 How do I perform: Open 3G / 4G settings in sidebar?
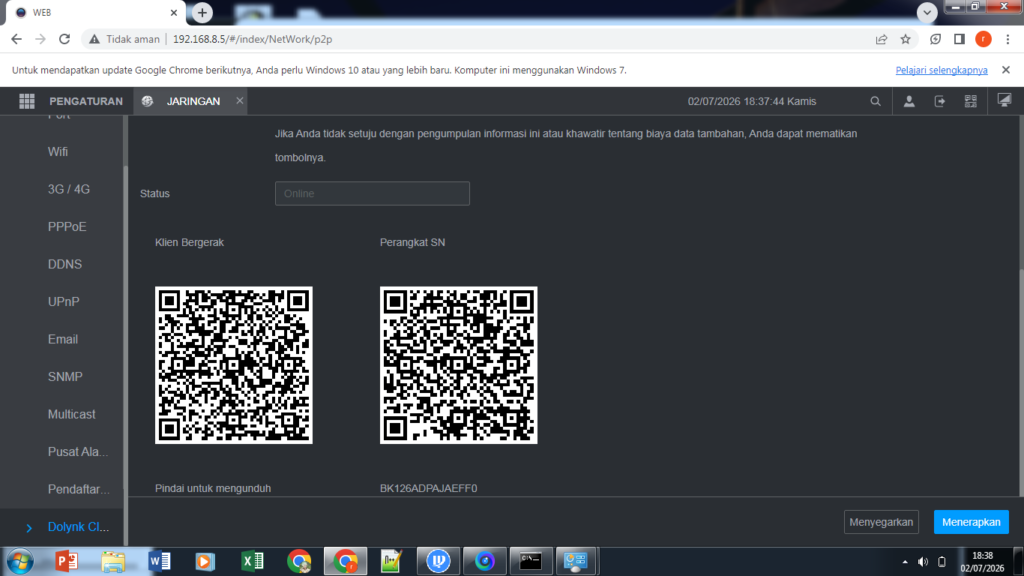coord(69,189)
